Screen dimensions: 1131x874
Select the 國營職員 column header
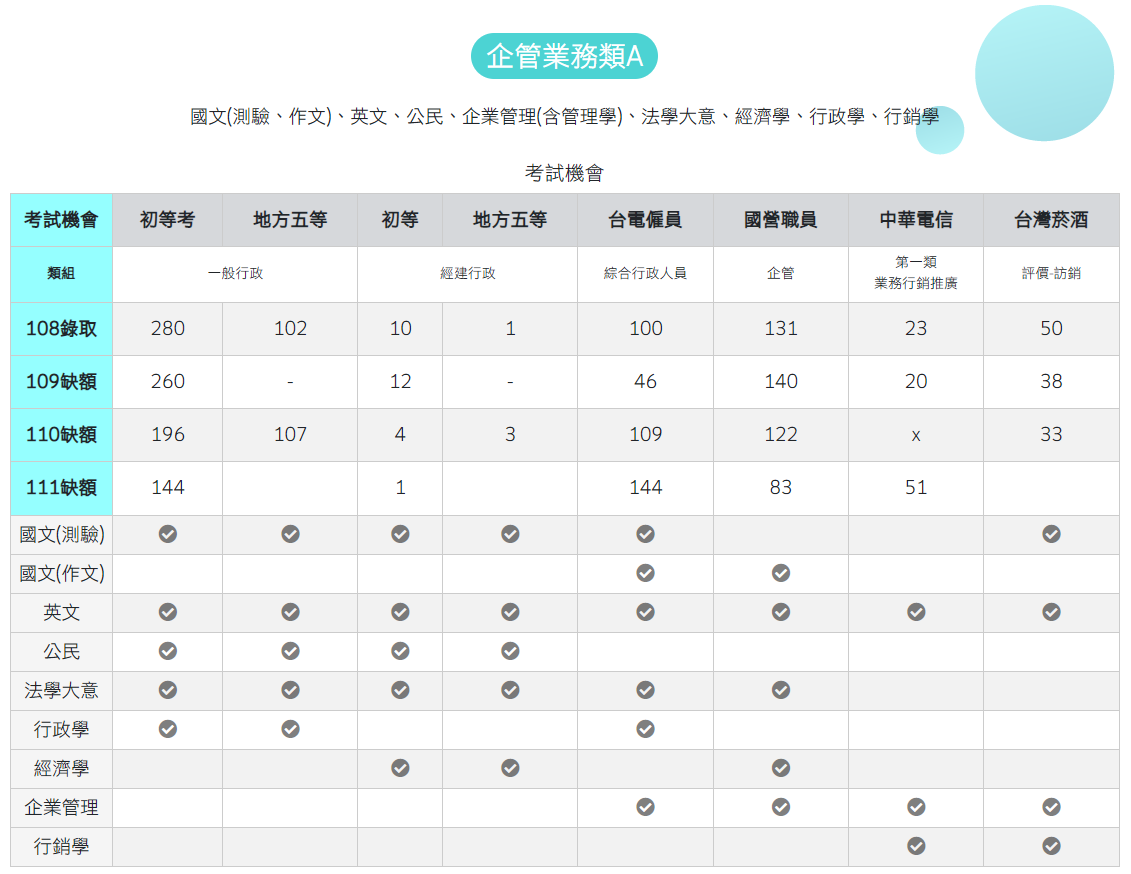click(781, 220)
